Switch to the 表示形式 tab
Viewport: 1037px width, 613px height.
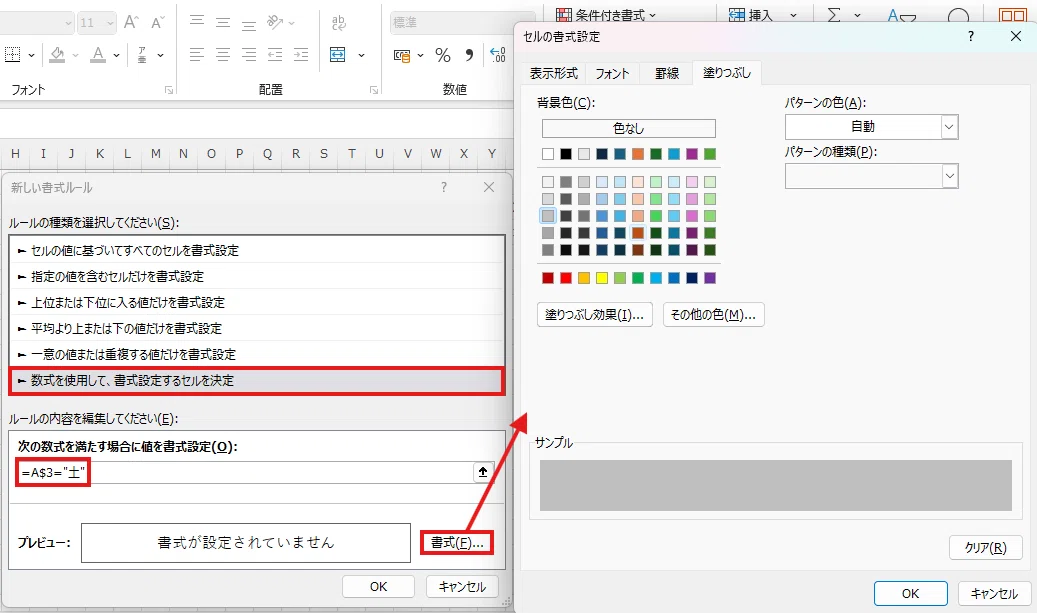point(554,73)
